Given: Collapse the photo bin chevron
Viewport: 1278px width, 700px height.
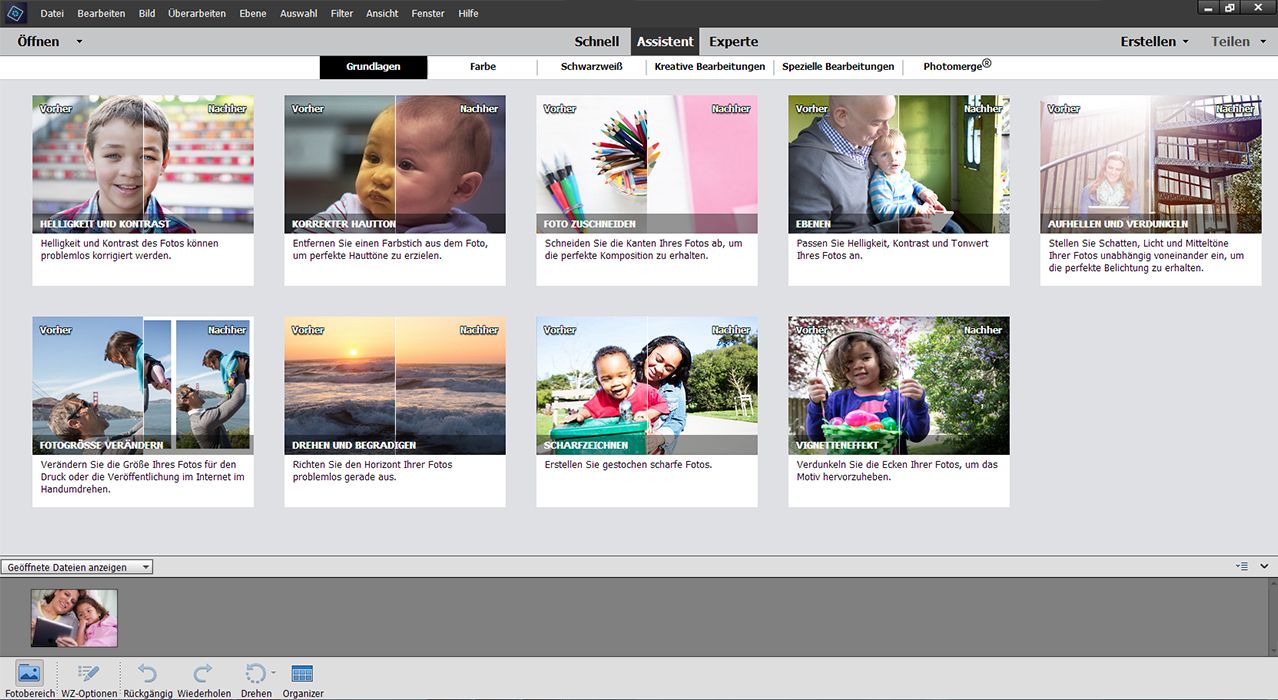Looking at the screenshot, I should 1264,566.
